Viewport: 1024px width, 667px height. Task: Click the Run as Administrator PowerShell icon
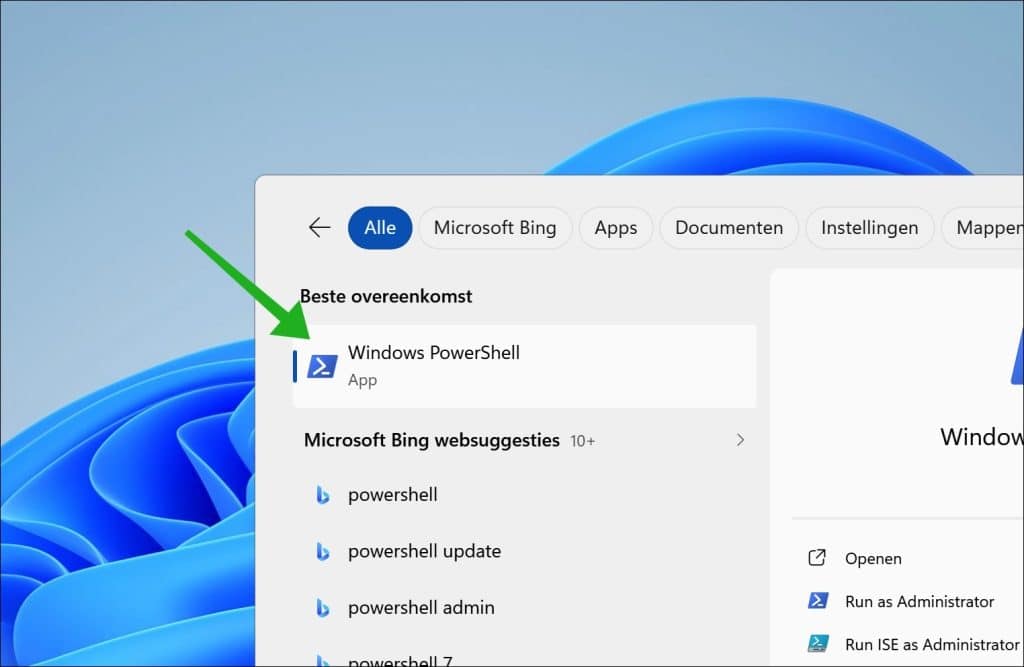pos(818,600)
